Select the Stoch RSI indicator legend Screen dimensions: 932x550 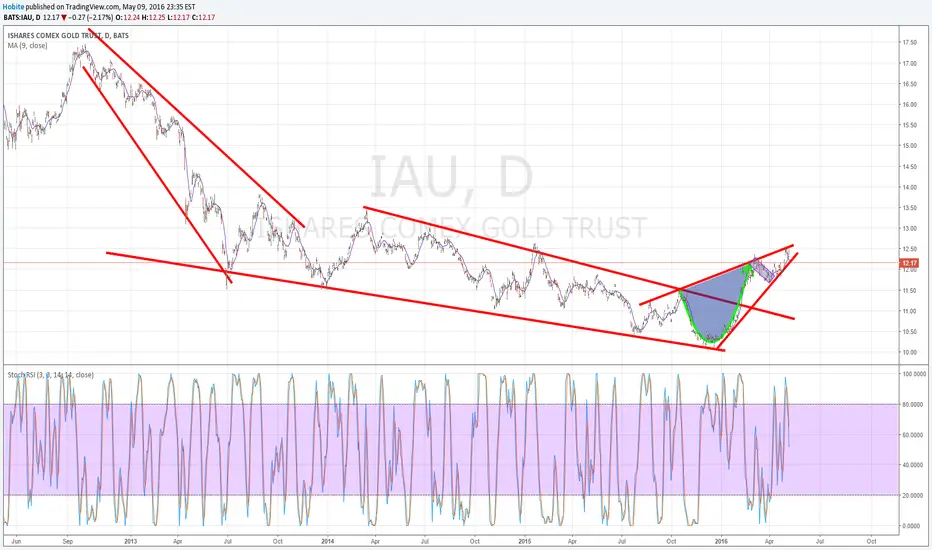pos(51,375)
